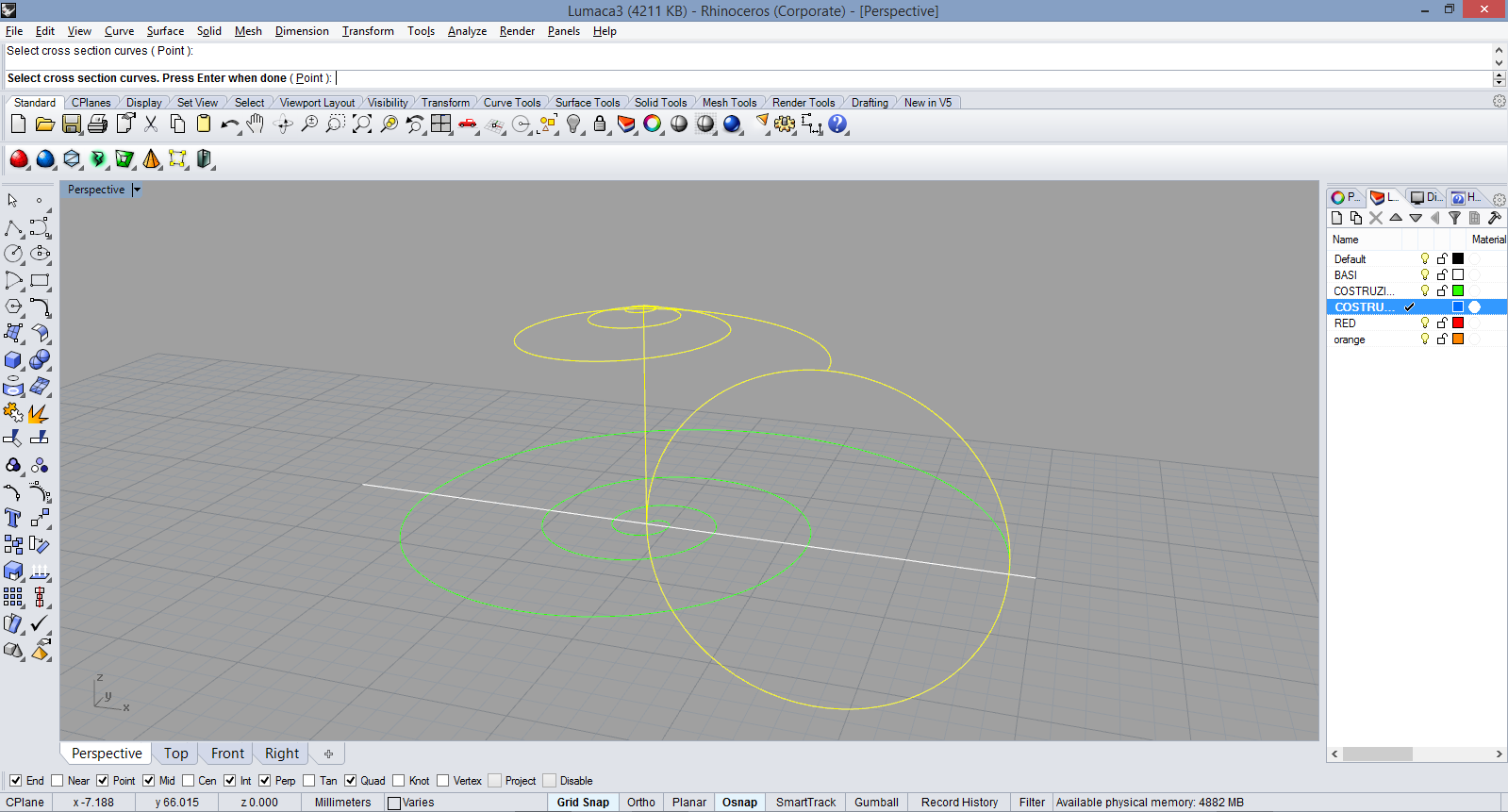This screenshot has height=812, width=1508.
Task: Click the orange pyramid icon
Action: pyautogui.click(x=151, y=158)
